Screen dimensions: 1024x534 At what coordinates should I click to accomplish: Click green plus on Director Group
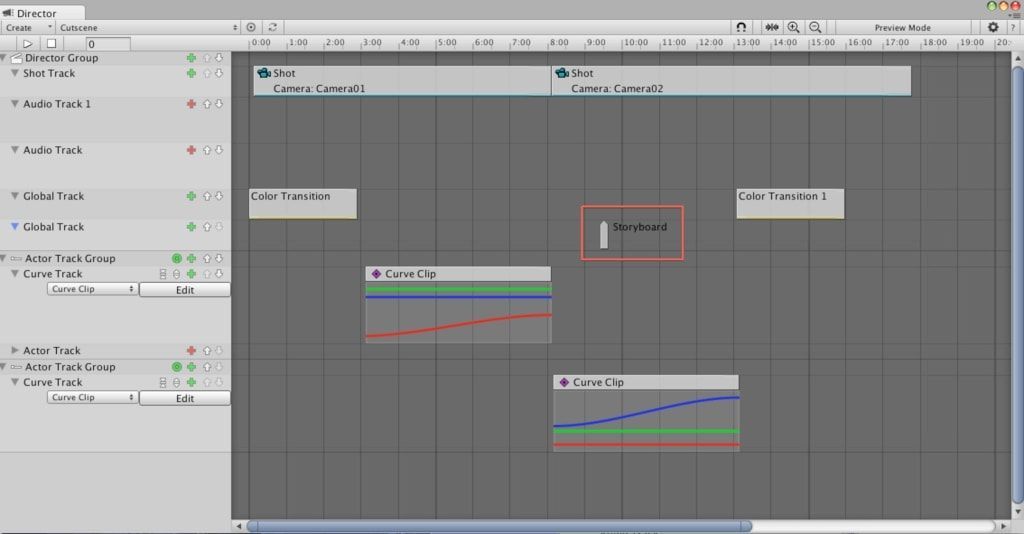(191, 58)
